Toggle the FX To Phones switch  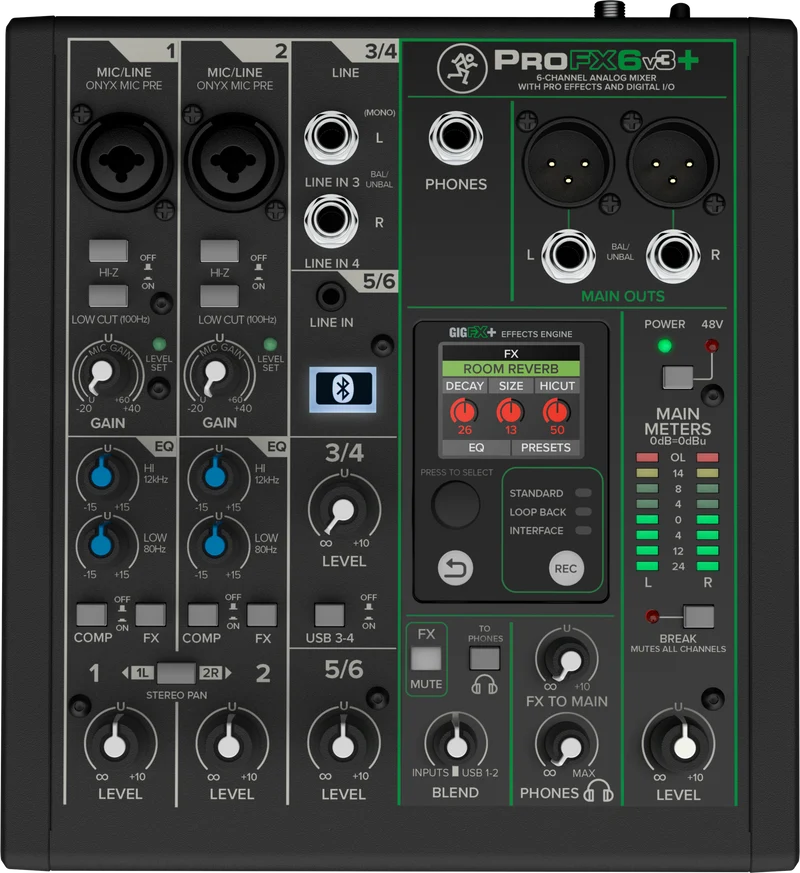[484, 659]
